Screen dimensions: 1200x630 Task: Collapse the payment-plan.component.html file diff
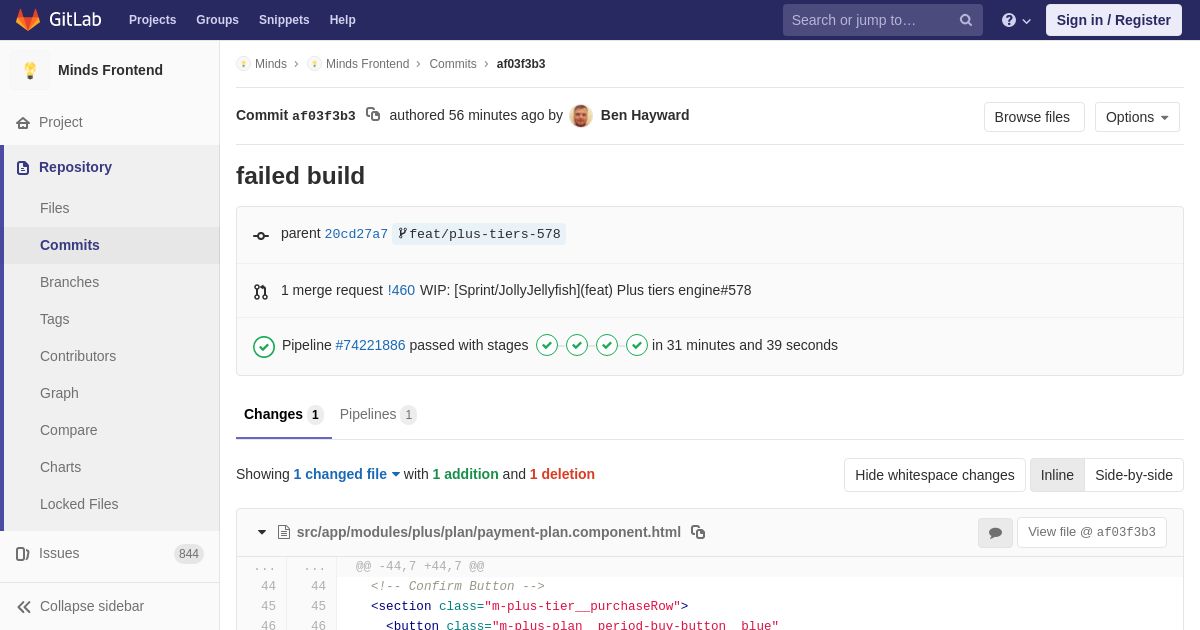click(262, 532)
